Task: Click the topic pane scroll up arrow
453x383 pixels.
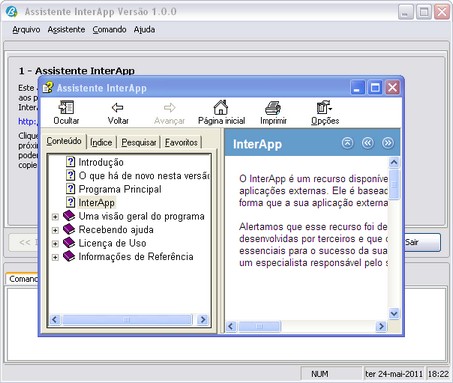Action: tap(394, 162)
